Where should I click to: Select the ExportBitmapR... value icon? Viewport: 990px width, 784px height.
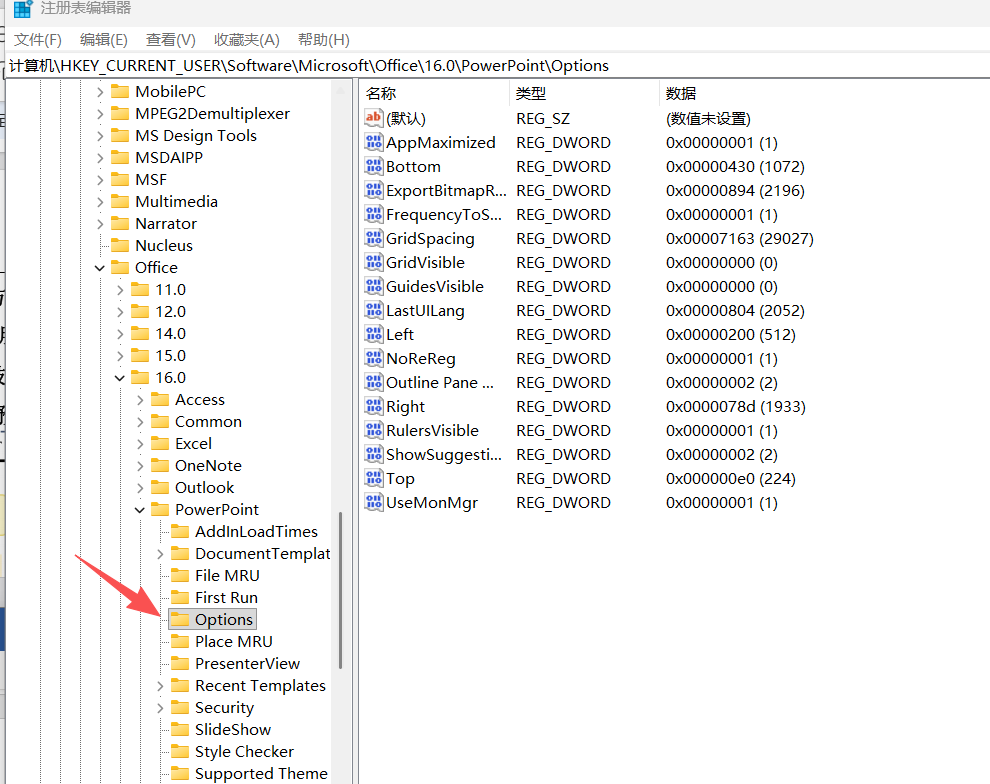(x=374, y=191)
